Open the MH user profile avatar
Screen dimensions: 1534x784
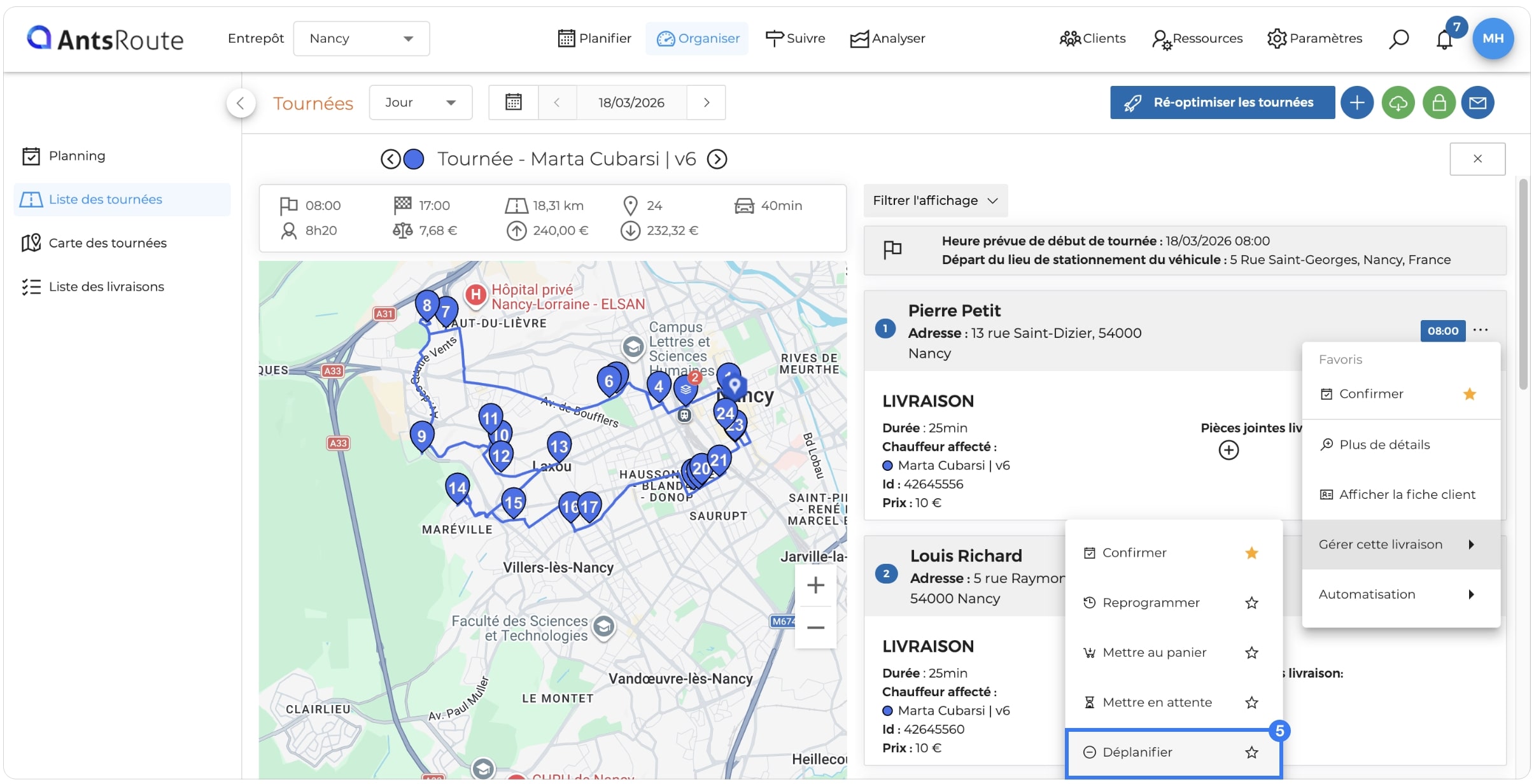(x=1493, y=38)
